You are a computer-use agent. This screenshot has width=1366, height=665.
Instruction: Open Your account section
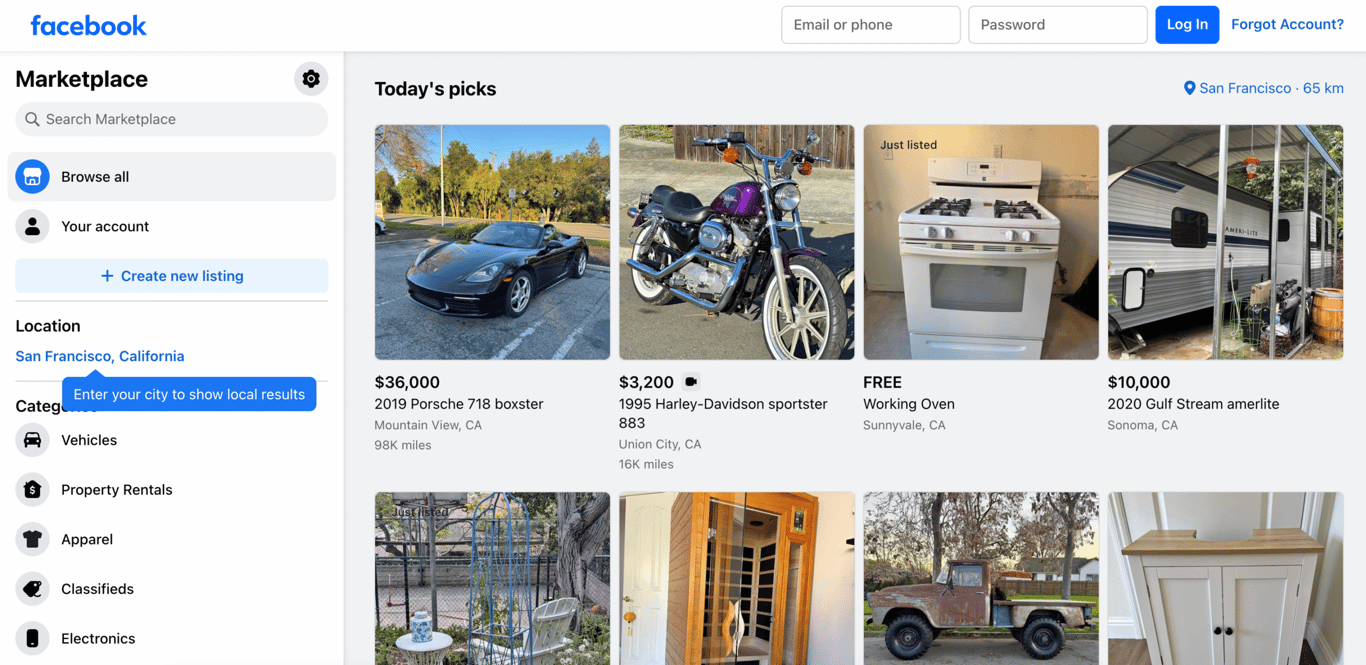(105, 226)
